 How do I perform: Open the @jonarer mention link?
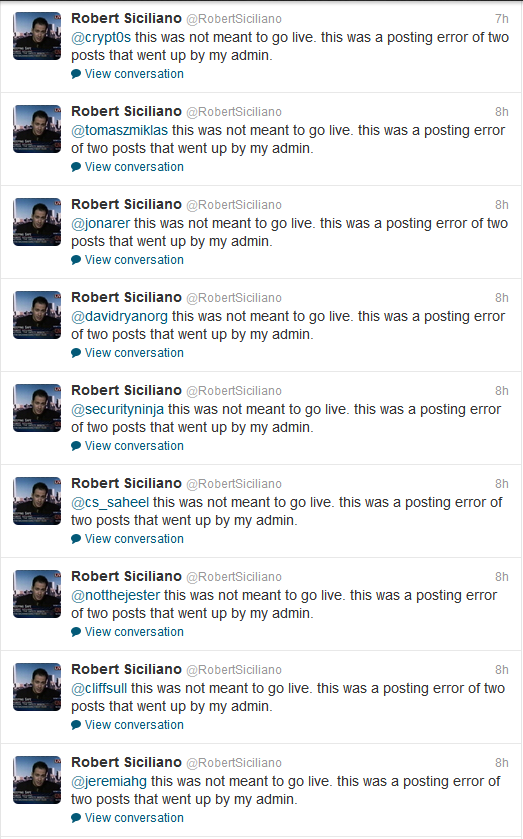(x=100, y=224)
